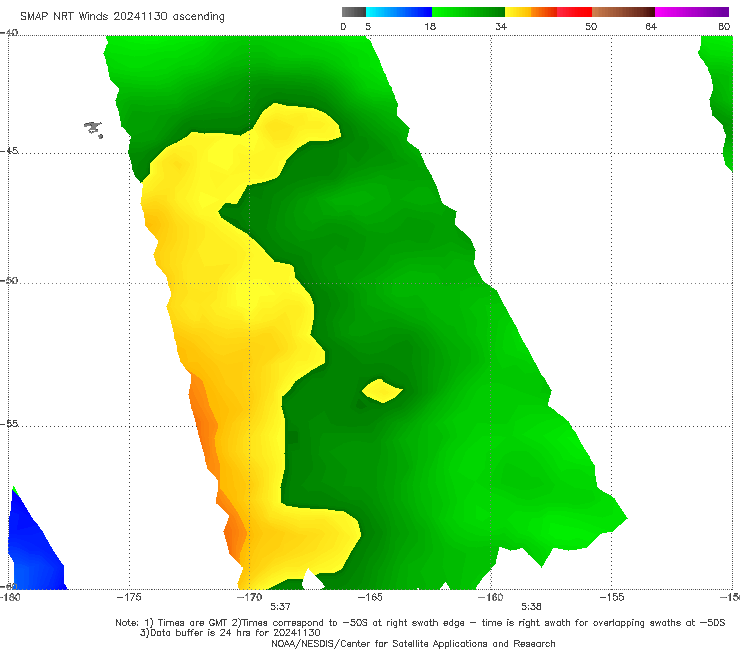The height and width of the screenshot is (650, 740).
Task: Click the blue segment of the wind color bar
Action: pos(399,12)
